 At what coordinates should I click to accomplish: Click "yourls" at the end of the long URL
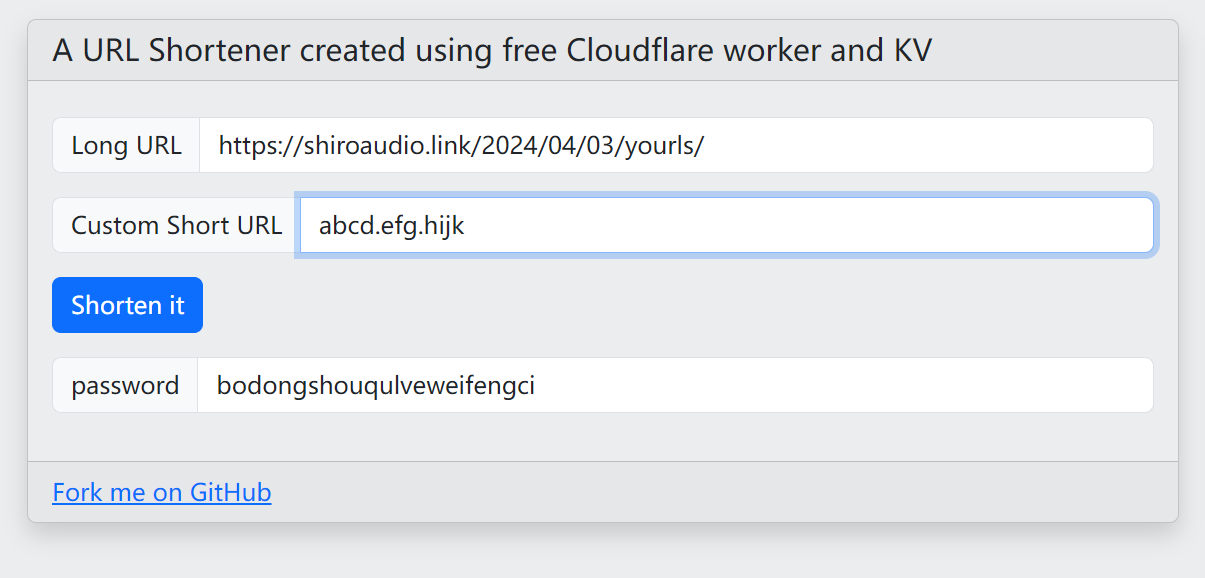[672, 145]
